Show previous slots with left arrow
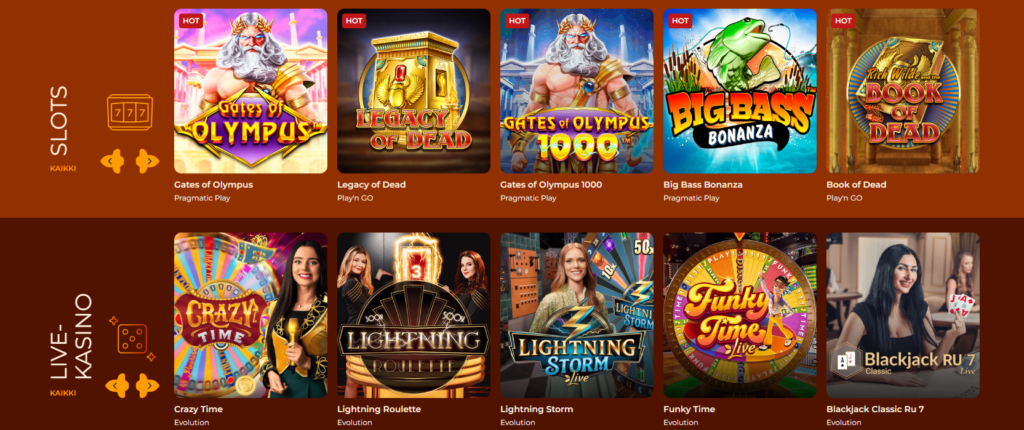 click(x=112, y=160)
